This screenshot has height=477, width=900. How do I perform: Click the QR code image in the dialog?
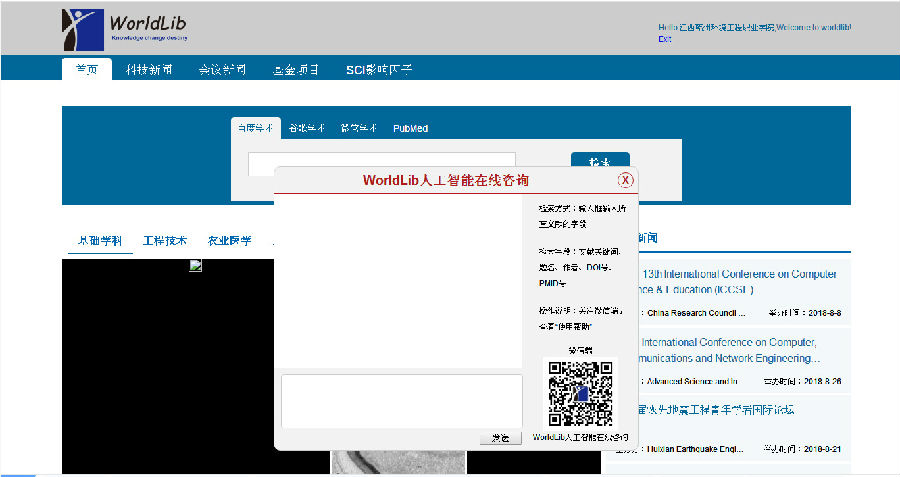[x=580, y=393]
